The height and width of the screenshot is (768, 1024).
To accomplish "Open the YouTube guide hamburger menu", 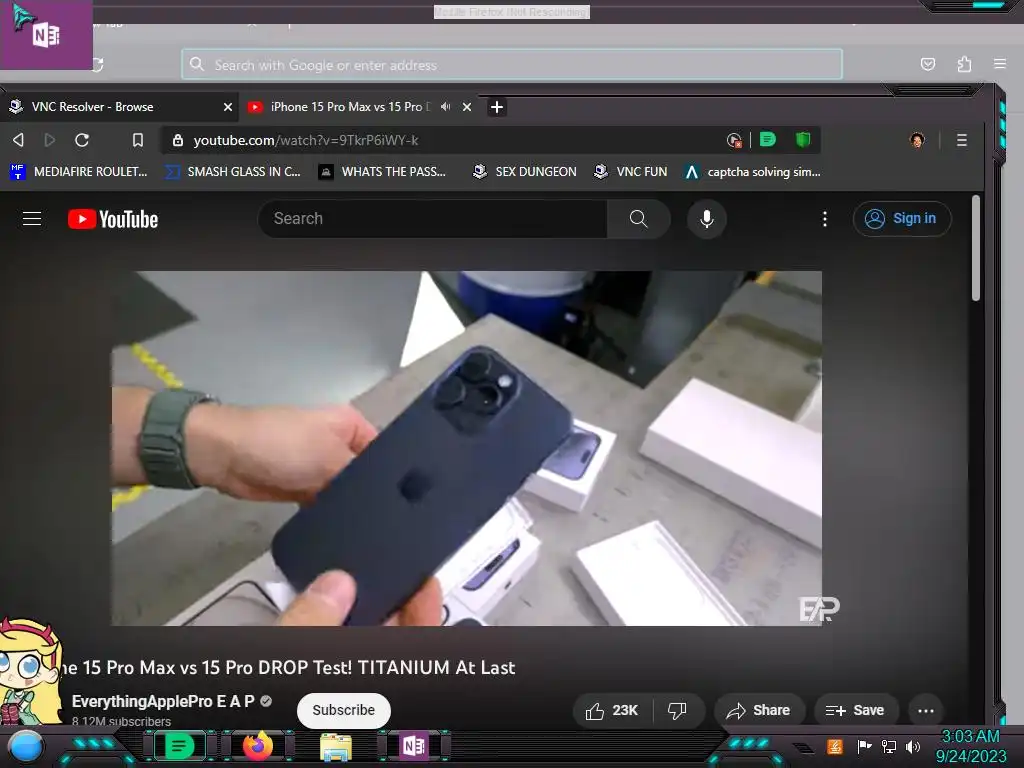I will (32, 219).
